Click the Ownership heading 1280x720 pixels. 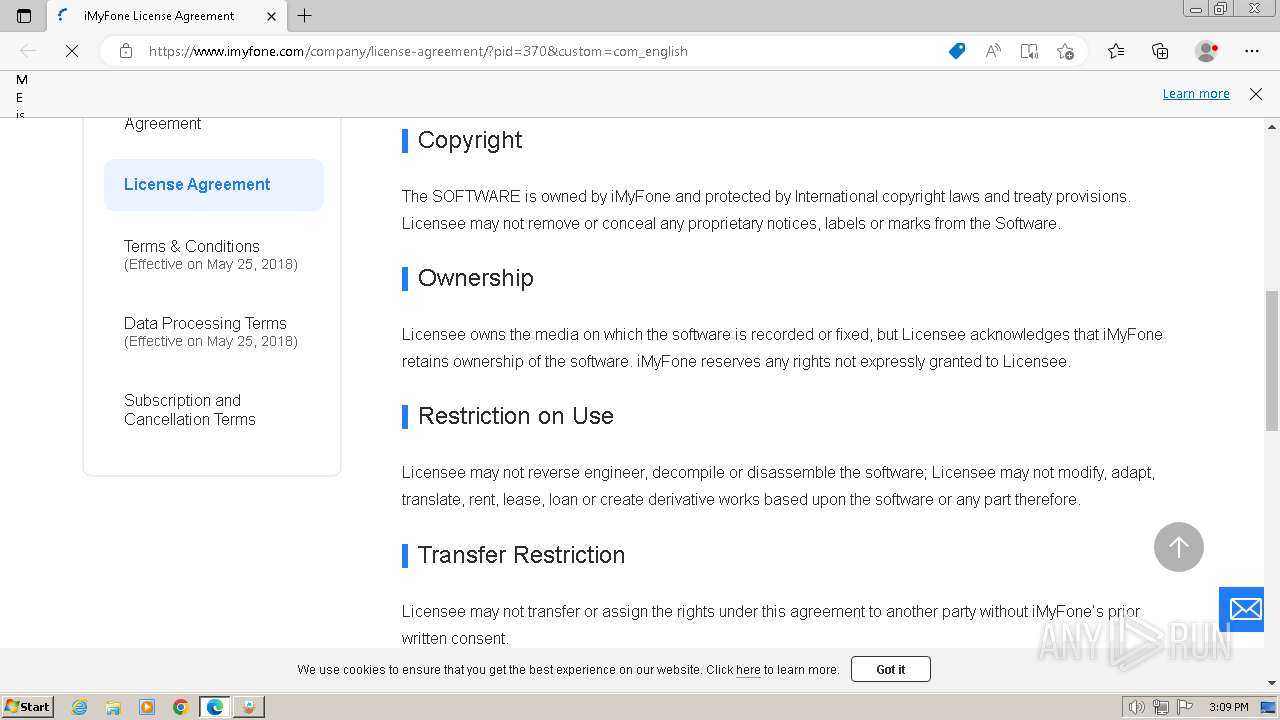[x=476, y=278]
